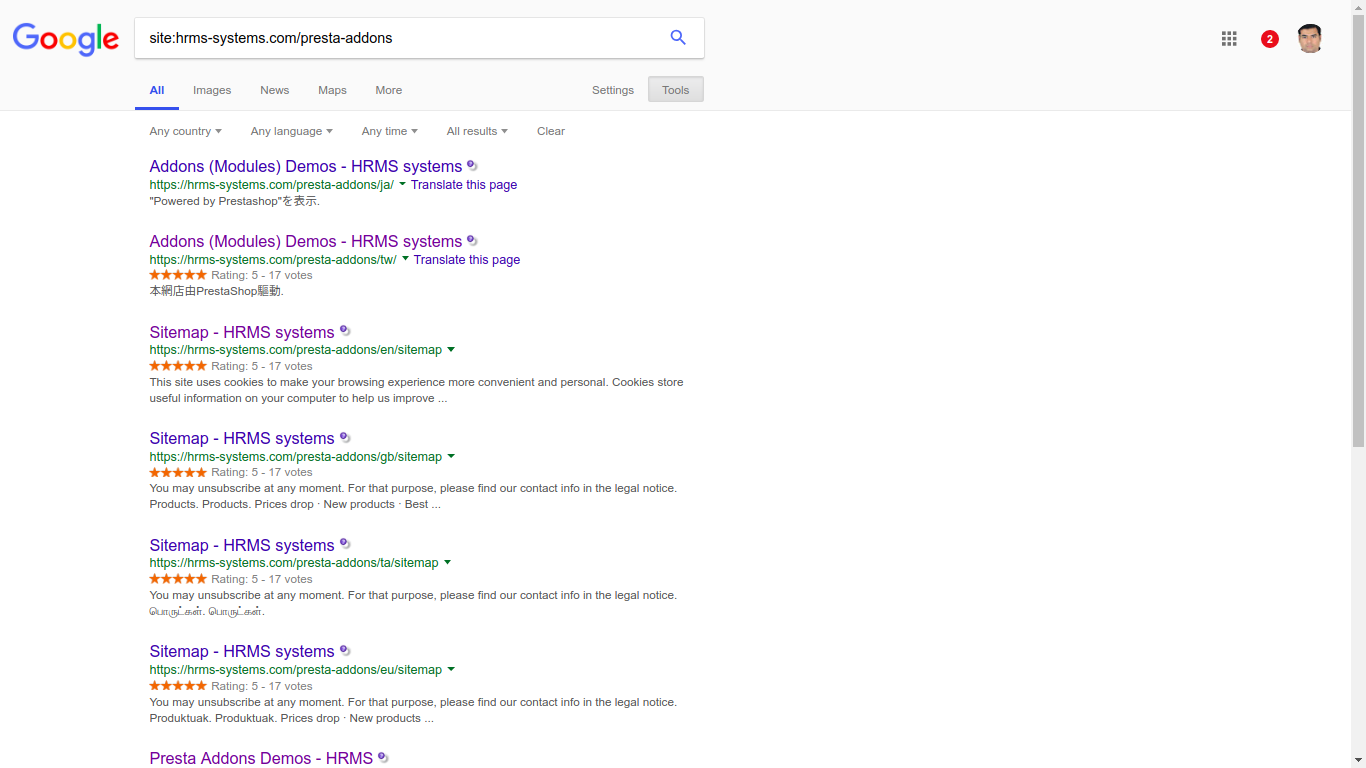The height and width of the screenshot is (768, 1366).
Task: Open Sitemap result for gb/sitemap
Action: coord(242,438)
